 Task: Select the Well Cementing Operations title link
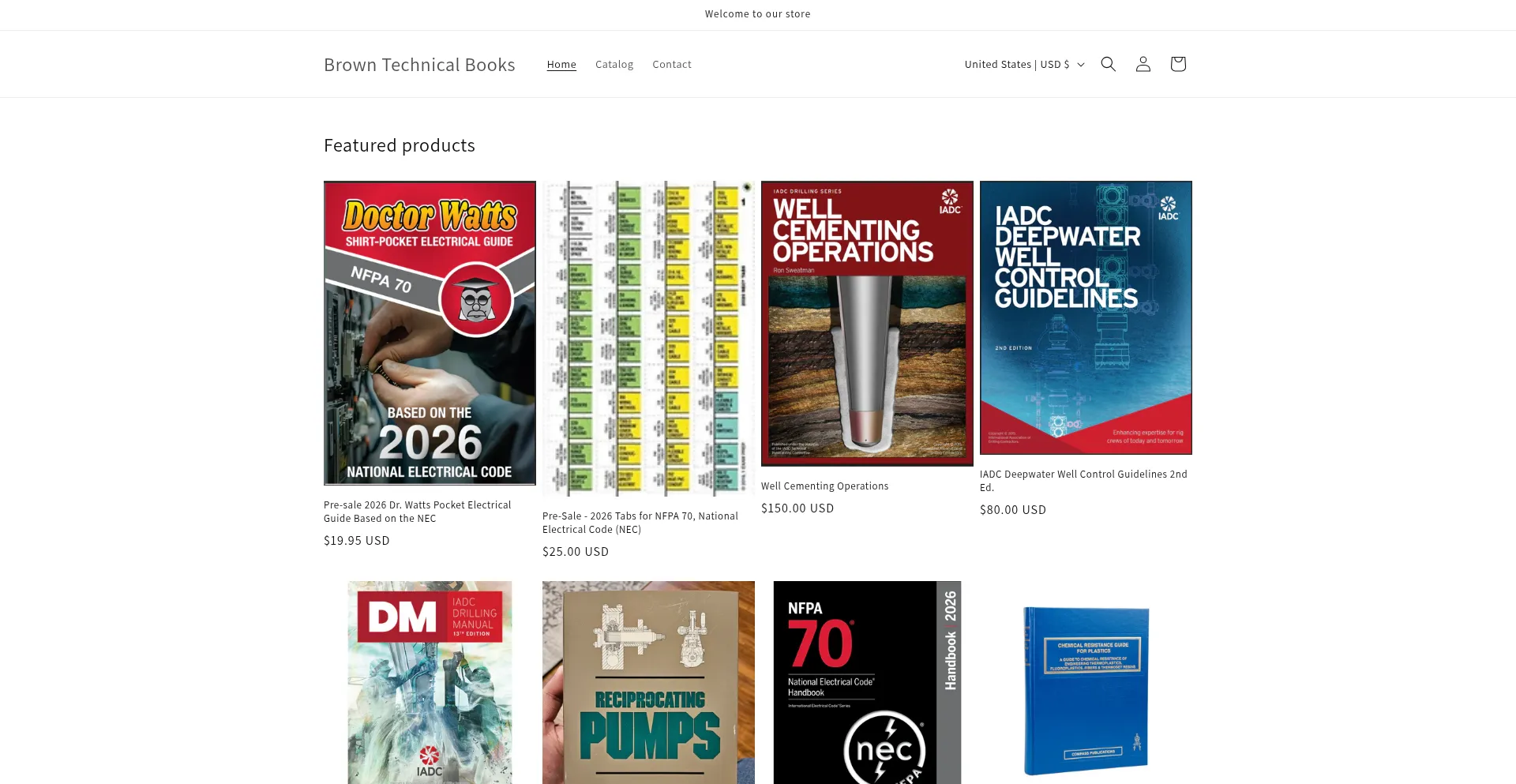point(824,486)
